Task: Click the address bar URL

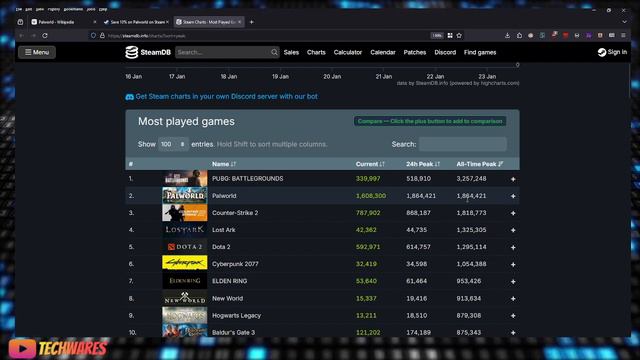Action: [x=147, y=36]
